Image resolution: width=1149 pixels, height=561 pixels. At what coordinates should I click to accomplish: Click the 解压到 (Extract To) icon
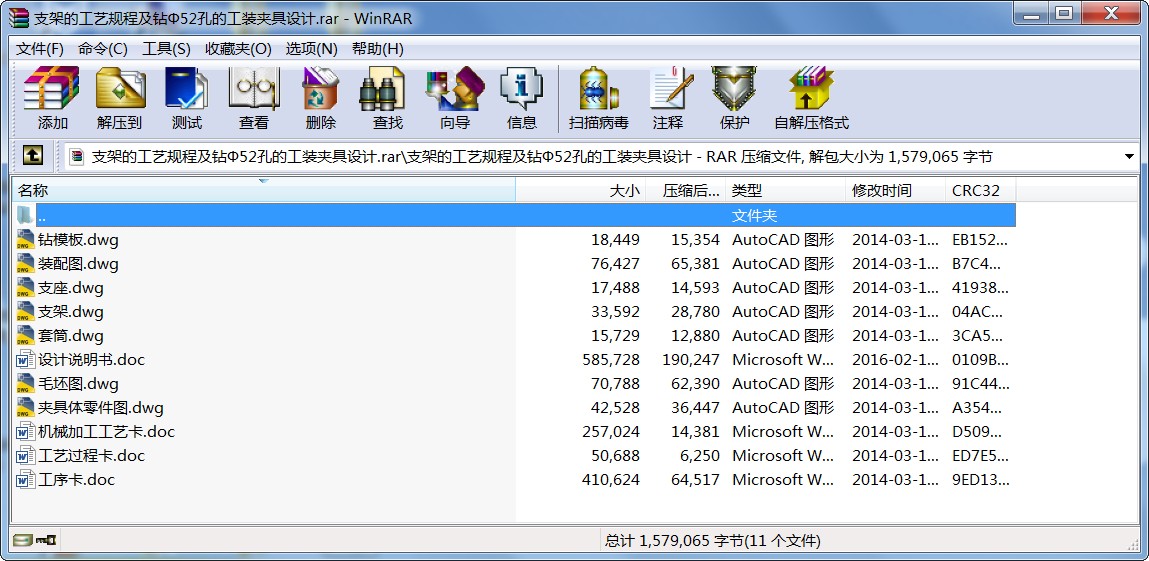(x=119, y=98)
